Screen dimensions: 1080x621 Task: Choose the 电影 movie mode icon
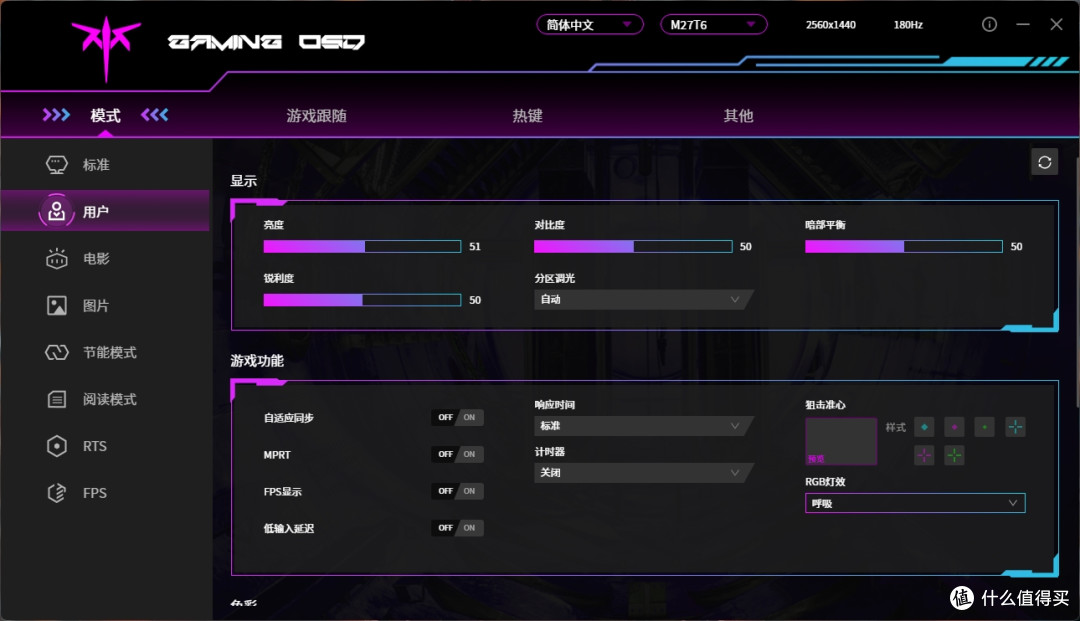coord(56,259)
